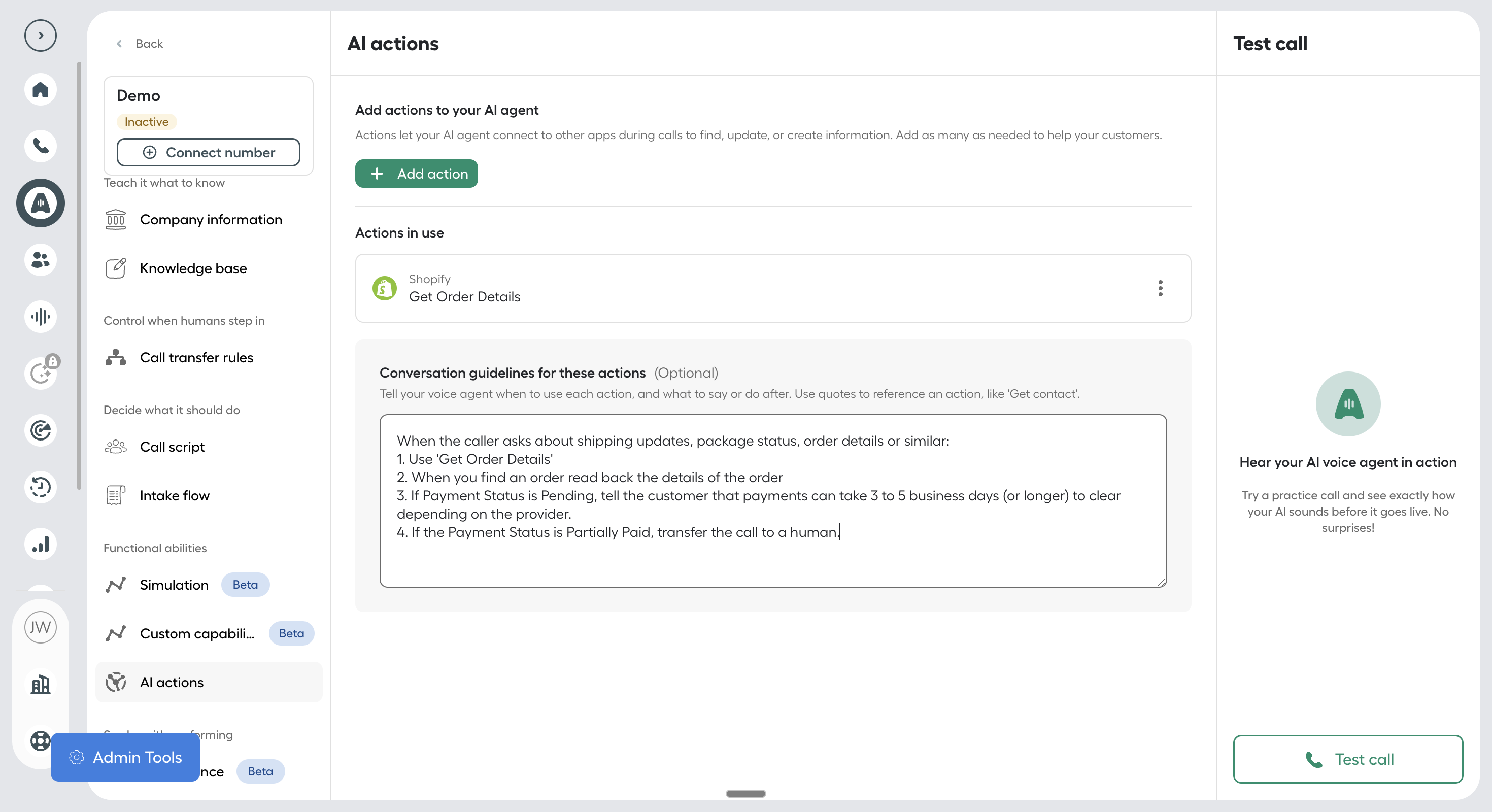Image resolution: width=1492 pixels, height=812 pixels.
Task: Click the AI actions sidebar icon
Action: [x=116, y=682]
